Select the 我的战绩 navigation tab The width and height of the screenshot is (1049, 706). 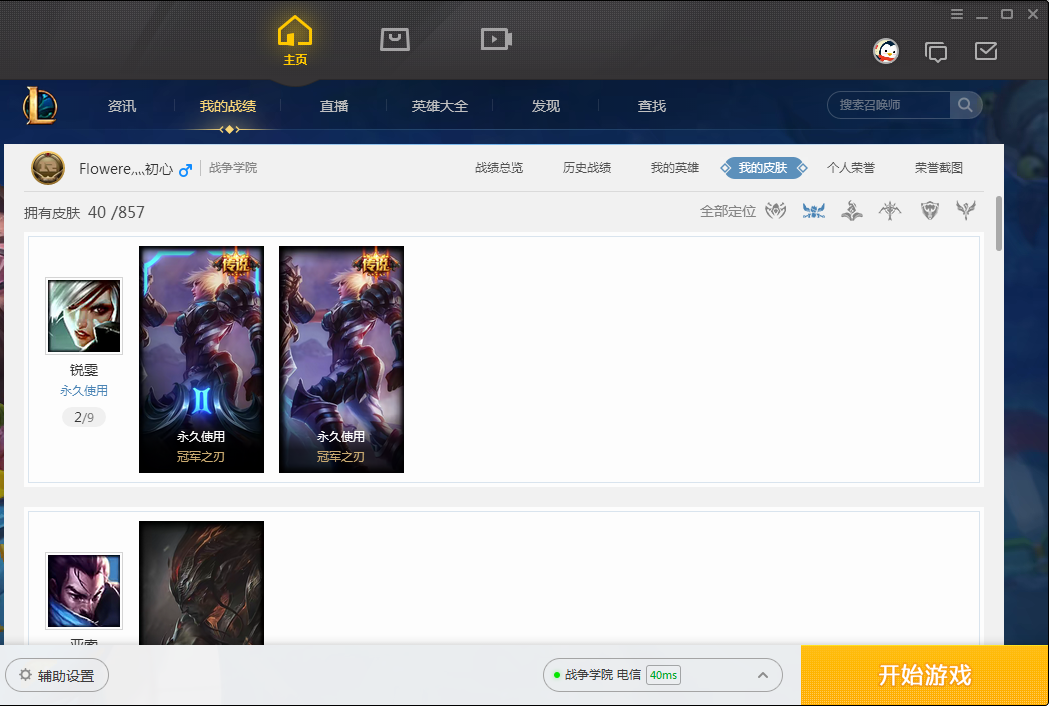tap(228, 106)
